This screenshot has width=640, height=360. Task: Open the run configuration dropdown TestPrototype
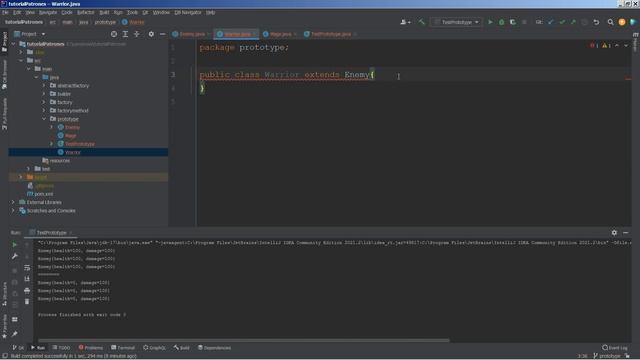click(x=456, y=22)
